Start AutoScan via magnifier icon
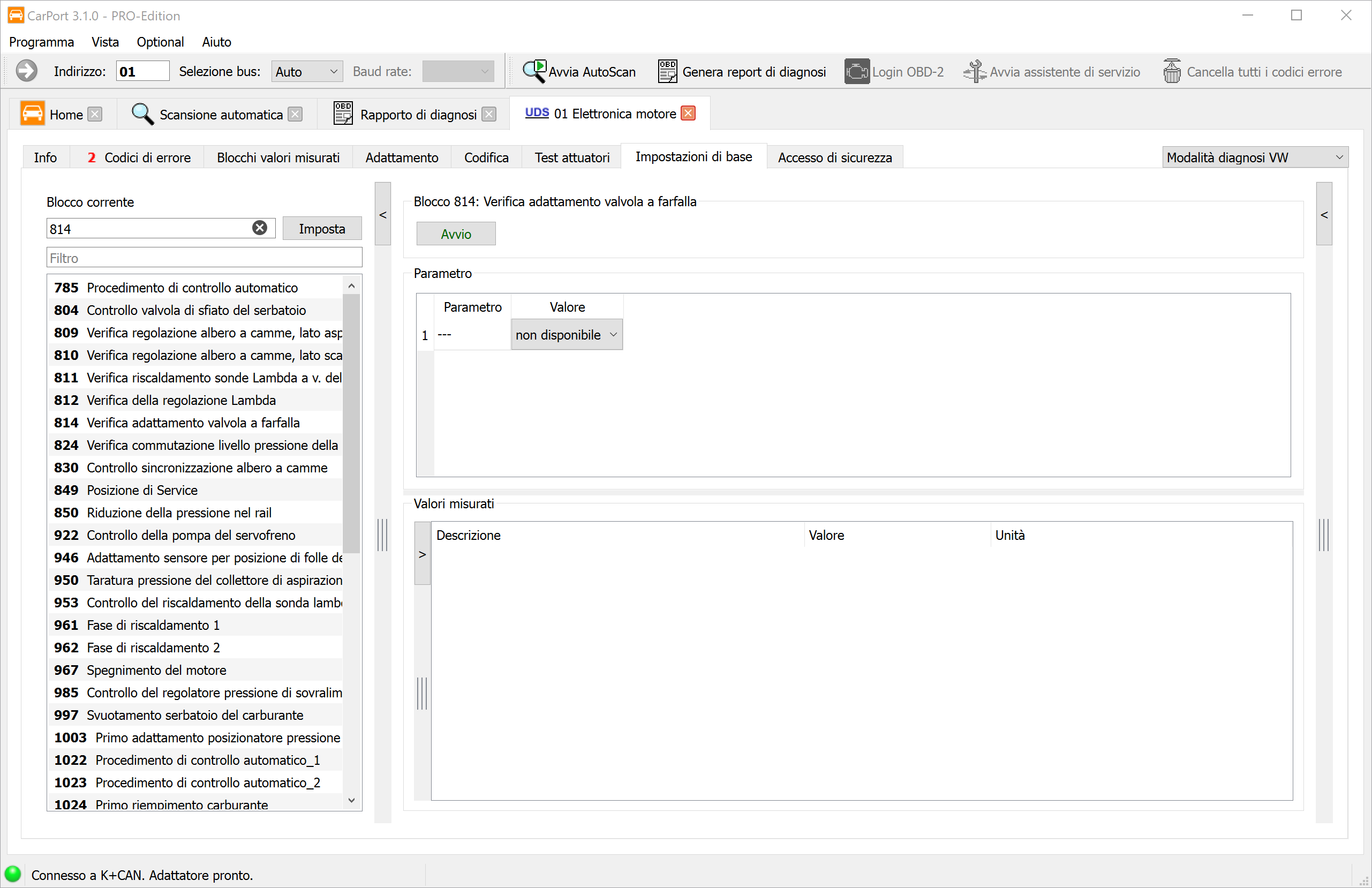Viewport: 1372px width, 888px height. click(534, 72)
